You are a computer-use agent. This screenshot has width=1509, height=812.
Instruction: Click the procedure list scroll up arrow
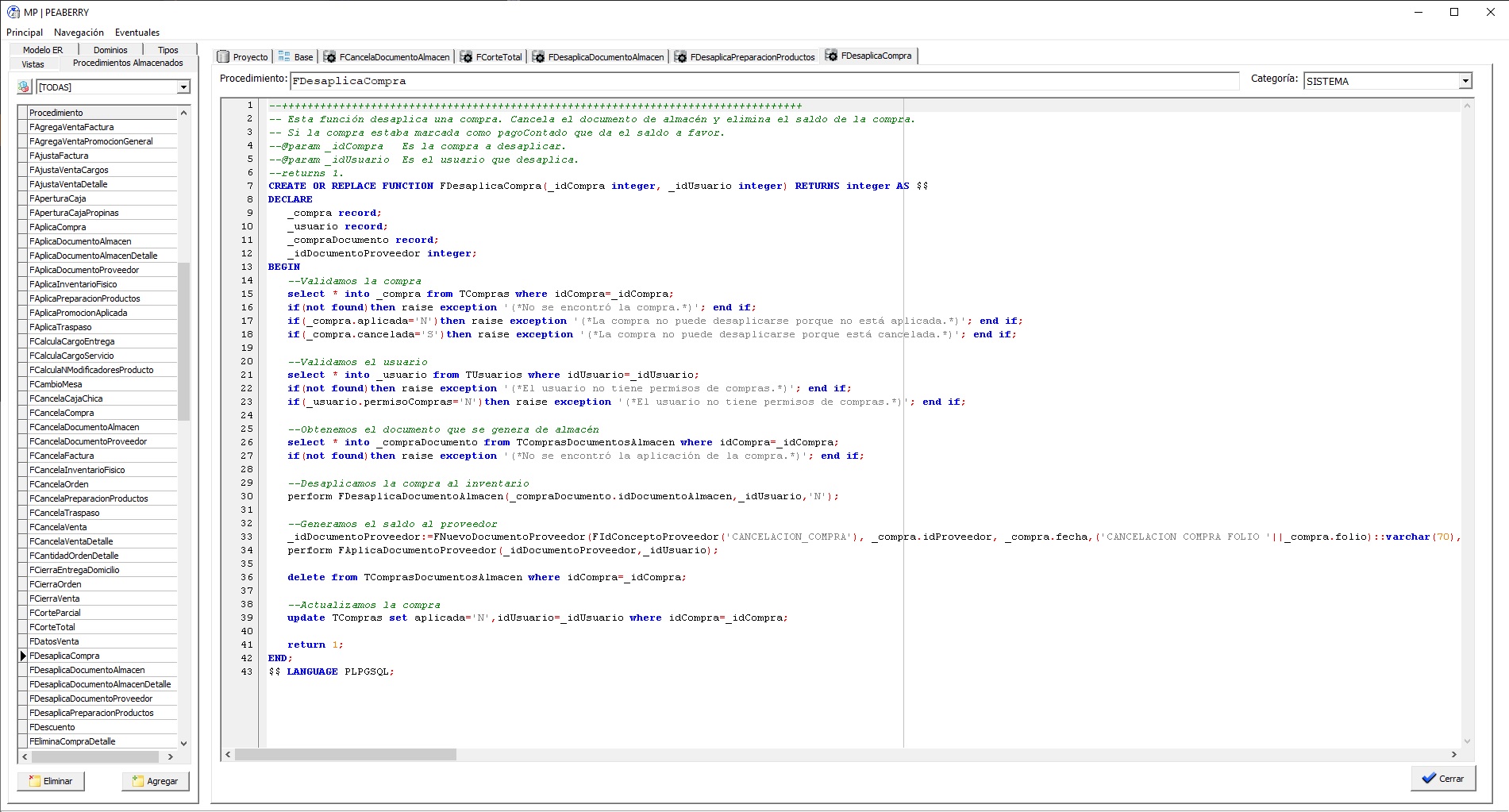pyautogui.click(x=183, y=113)
